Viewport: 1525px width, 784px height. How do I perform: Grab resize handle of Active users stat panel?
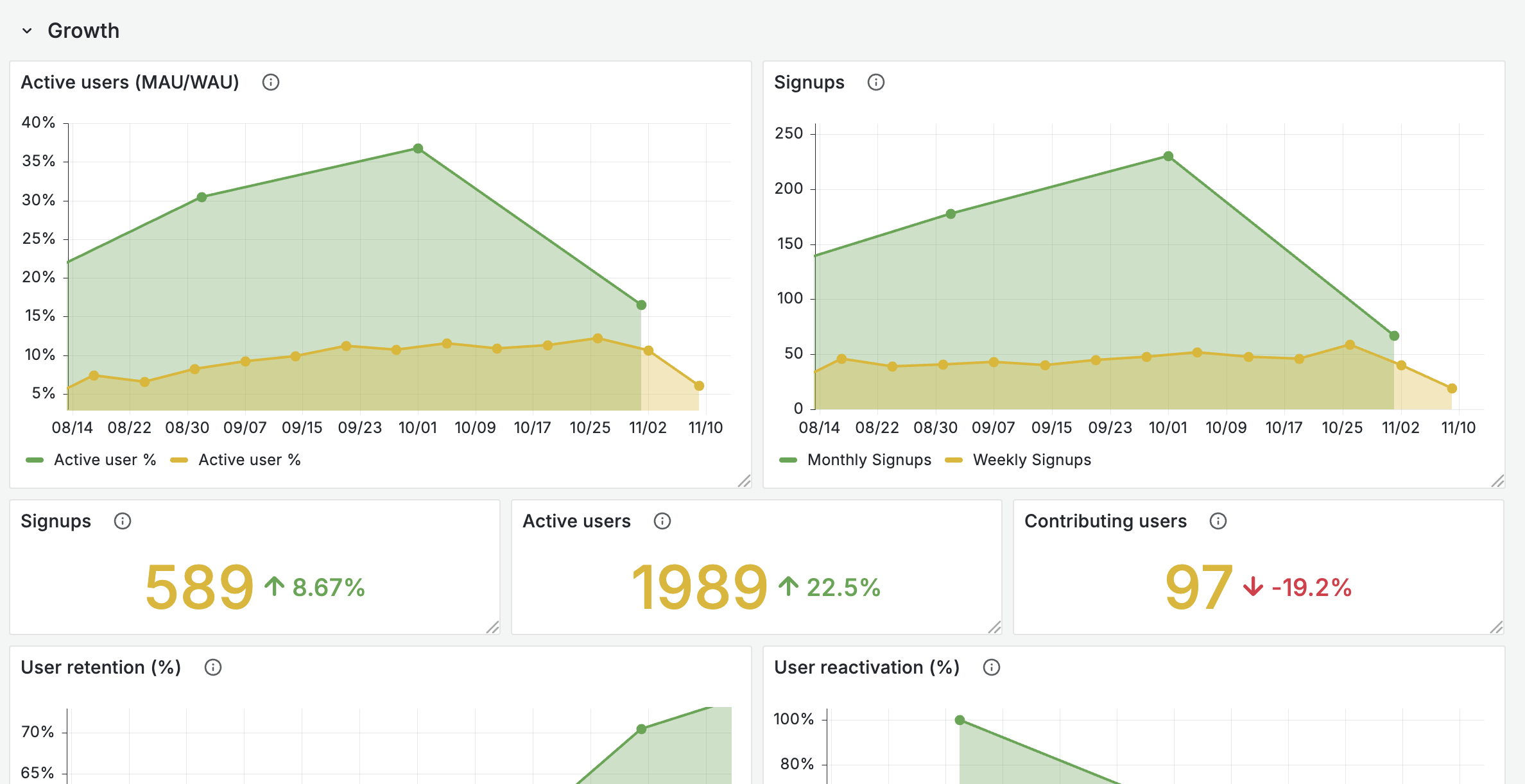994,627
